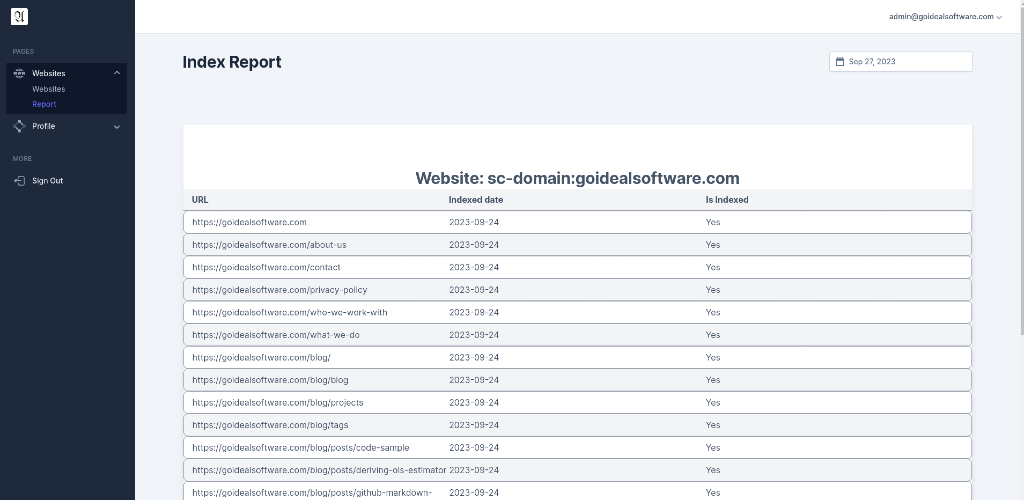Viewport: 1024px width, 500px height.
Task: Click the blog/posts/code-sample URL row
Action: 300,448
